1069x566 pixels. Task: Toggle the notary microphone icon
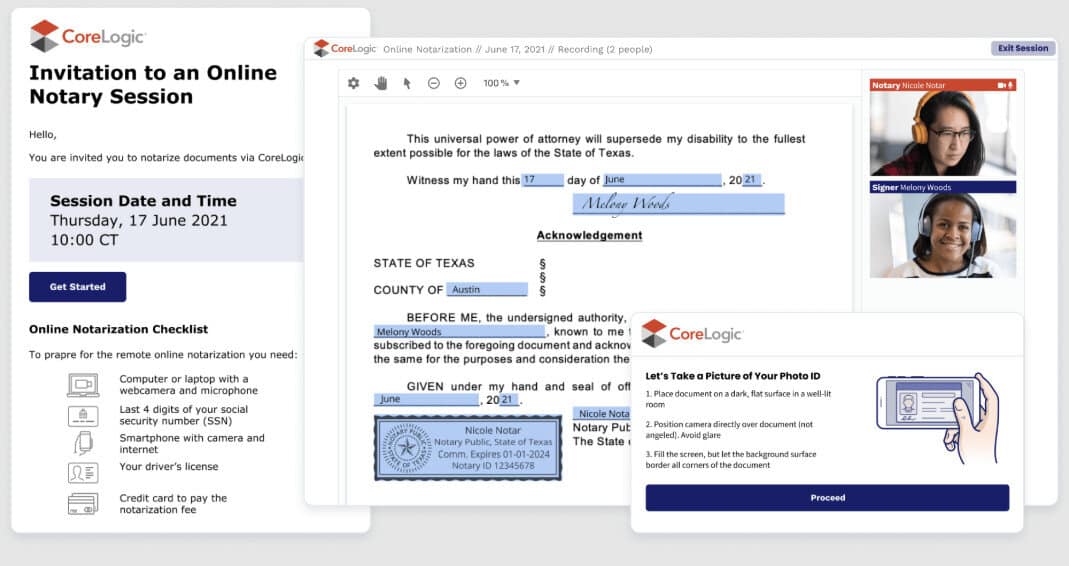[1010, 85]
